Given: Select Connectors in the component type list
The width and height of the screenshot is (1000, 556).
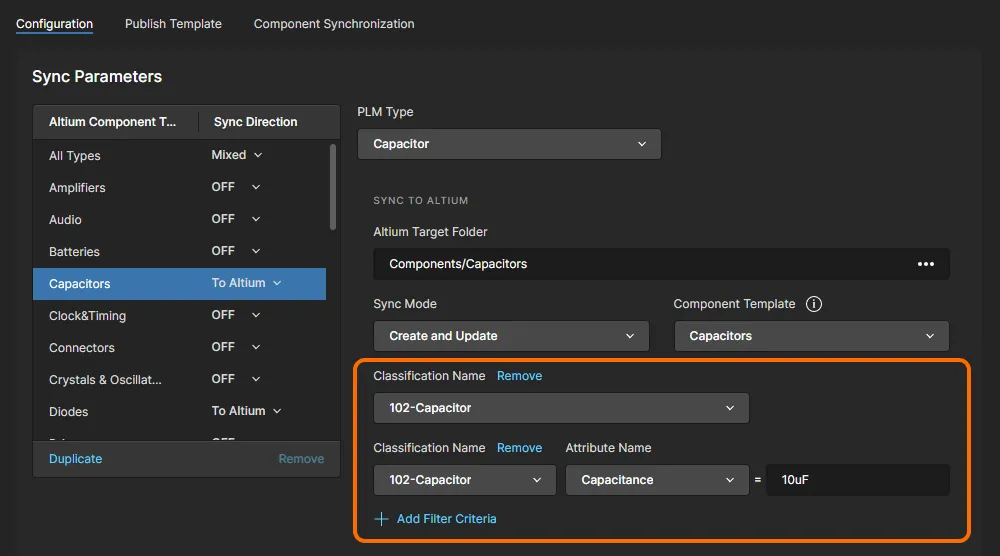Looking at the screenshot, I should coord(82,348).
